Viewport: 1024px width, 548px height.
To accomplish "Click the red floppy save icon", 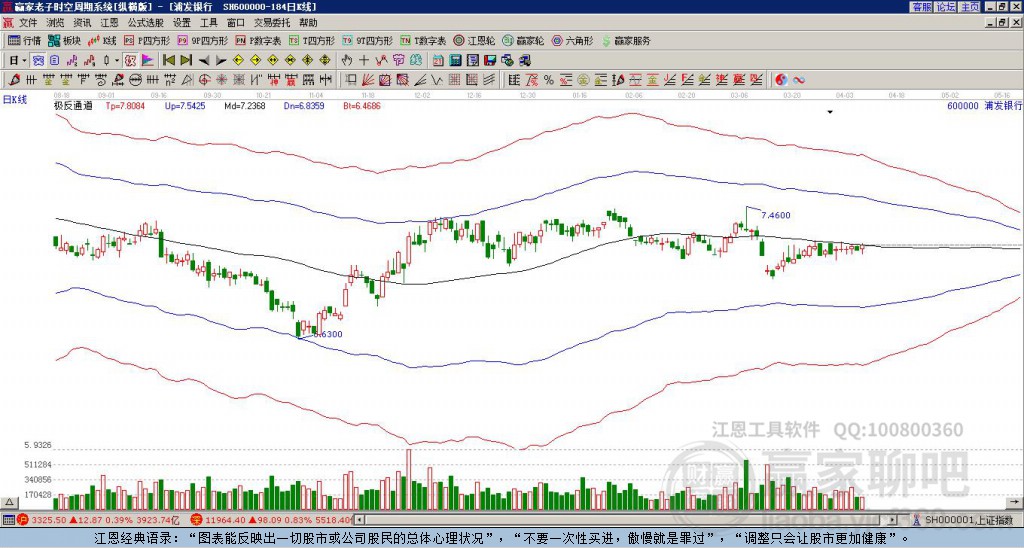I will [490, 61].
